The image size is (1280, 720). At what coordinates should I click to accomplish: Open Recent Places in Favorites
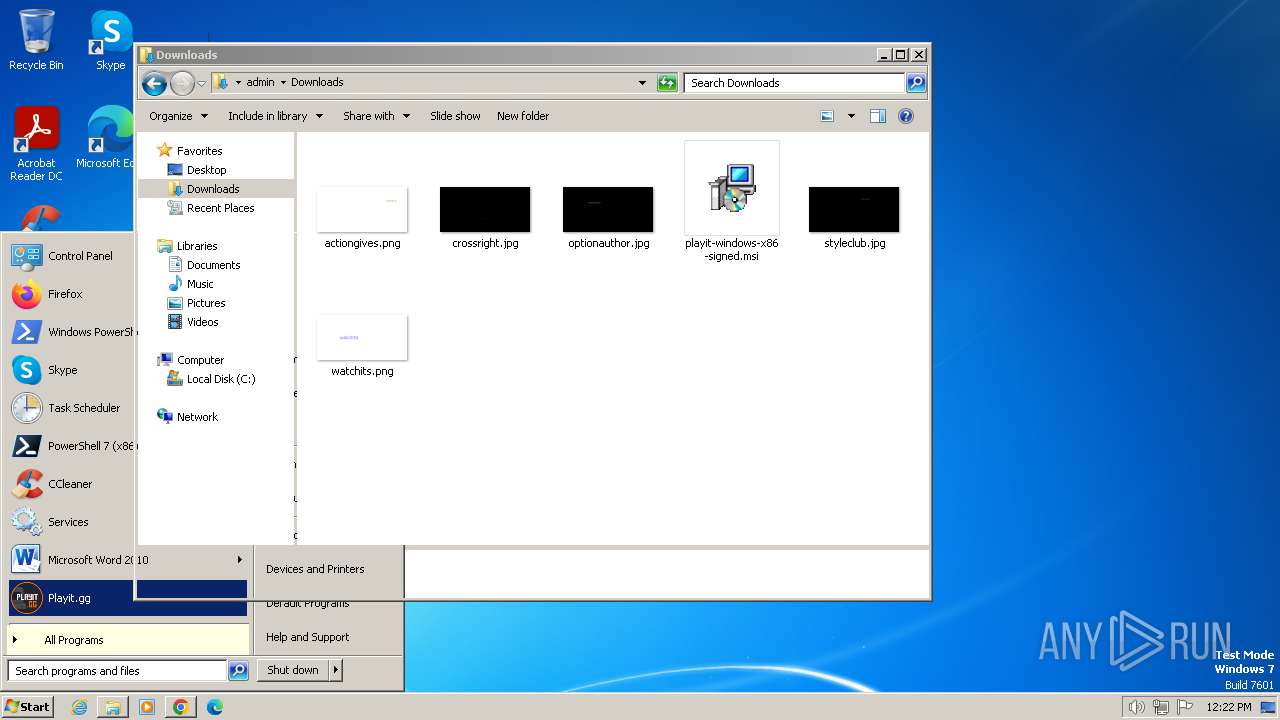[220, 208]
